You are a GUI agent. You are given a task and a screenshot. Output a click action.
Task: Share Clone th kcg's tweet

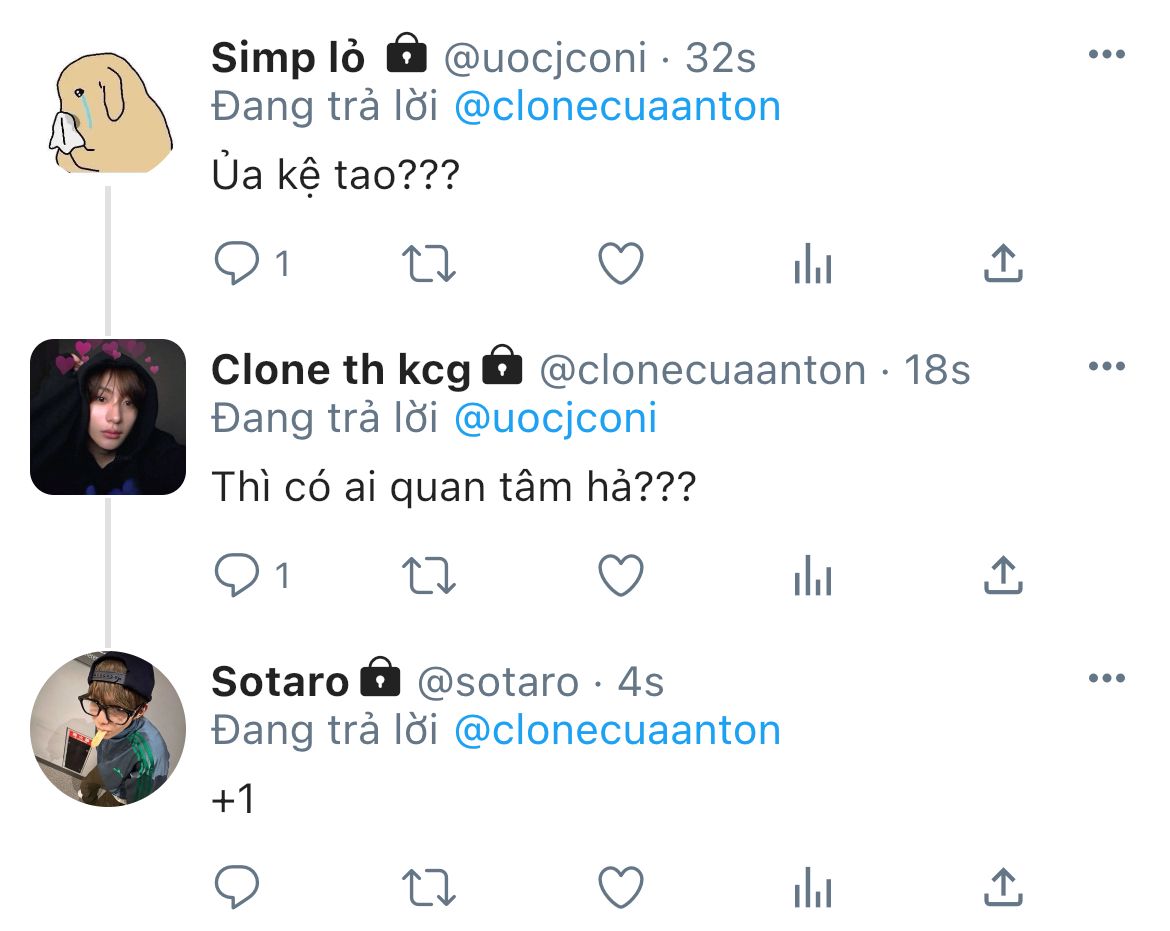tap(1002, 575)
